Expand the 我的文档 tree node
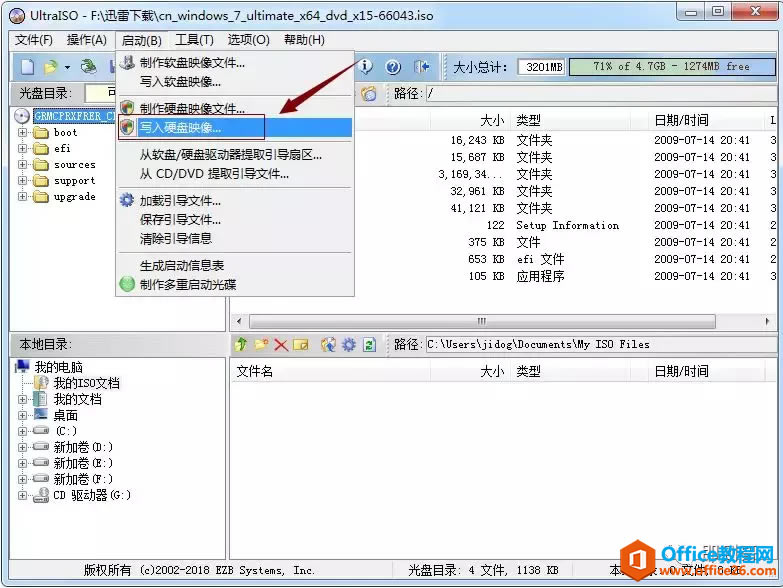 22,399
